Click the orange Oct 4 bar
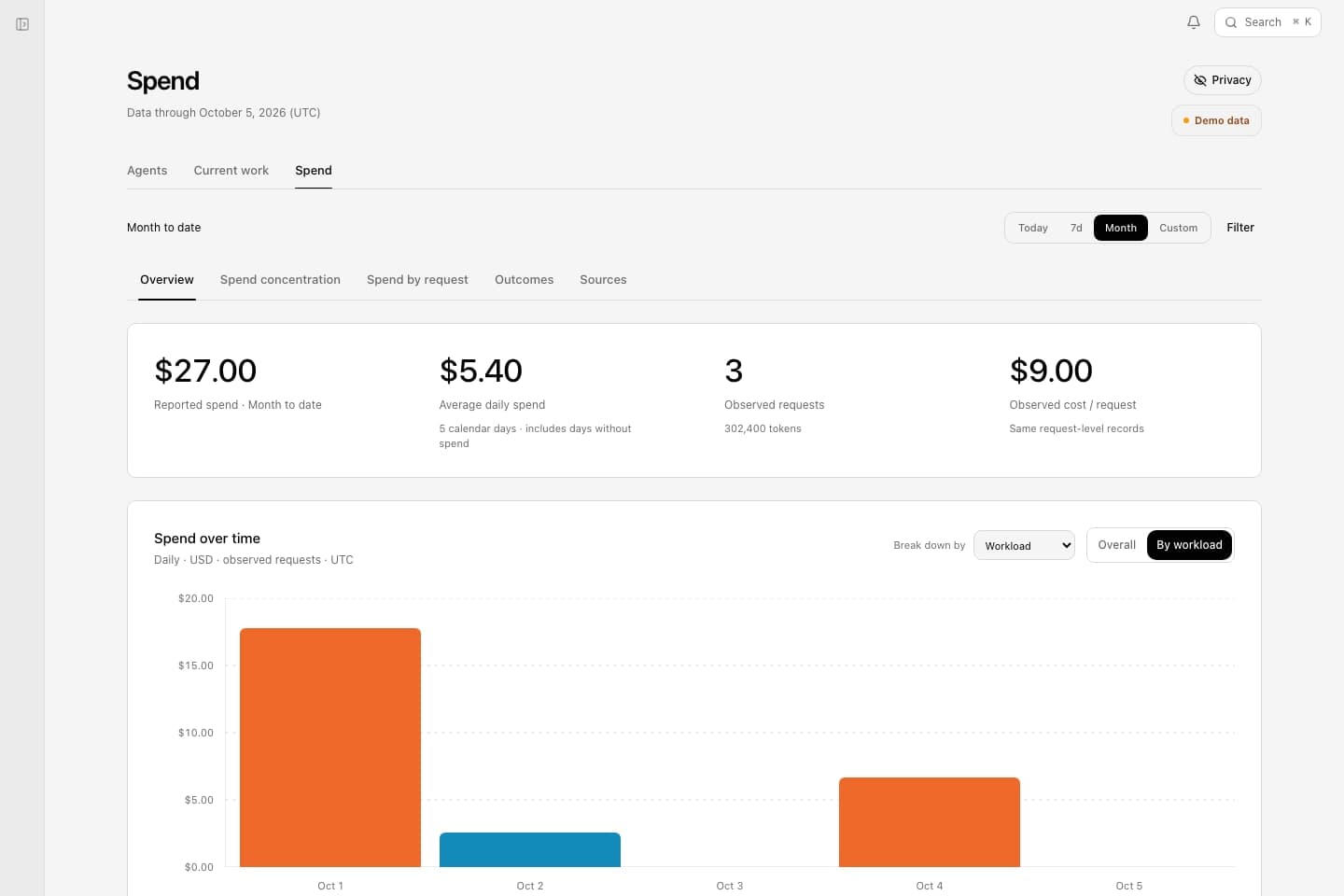 pyautogui.click(x=930, y=822)
